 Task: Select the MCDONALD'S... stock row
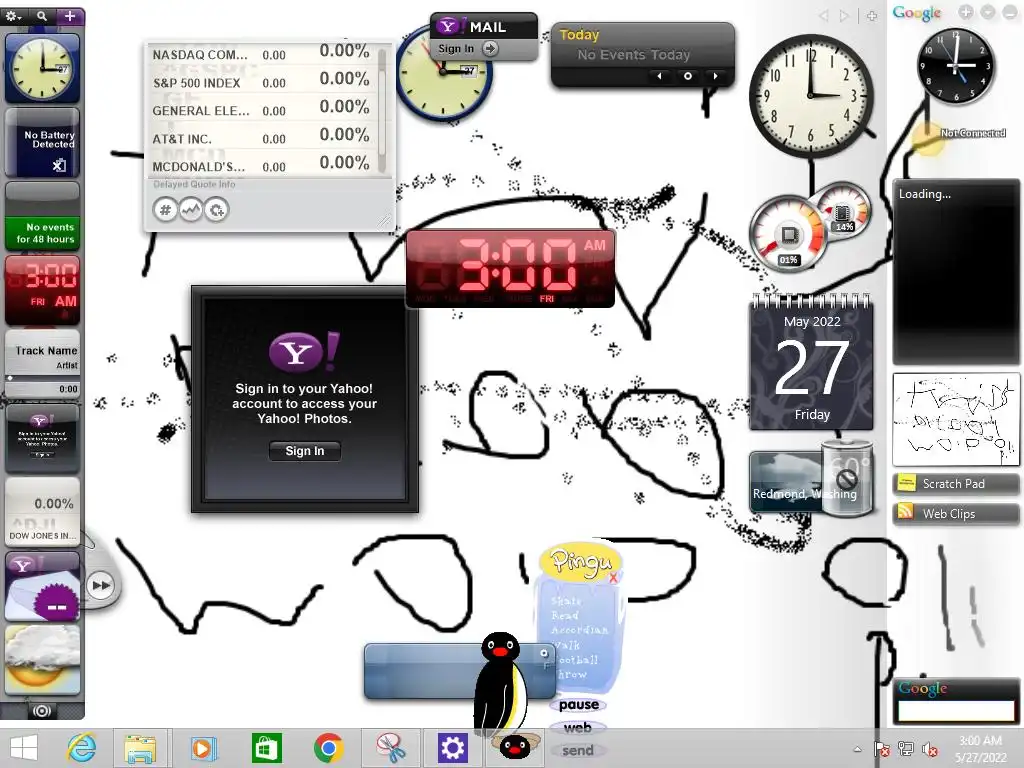point(261,165)
